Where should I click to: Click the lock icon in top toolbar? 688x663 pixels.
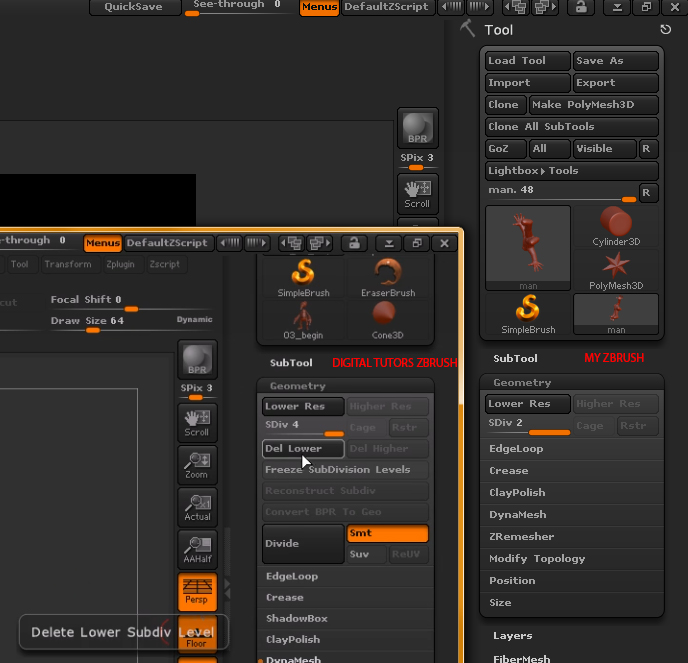point(581,7)
